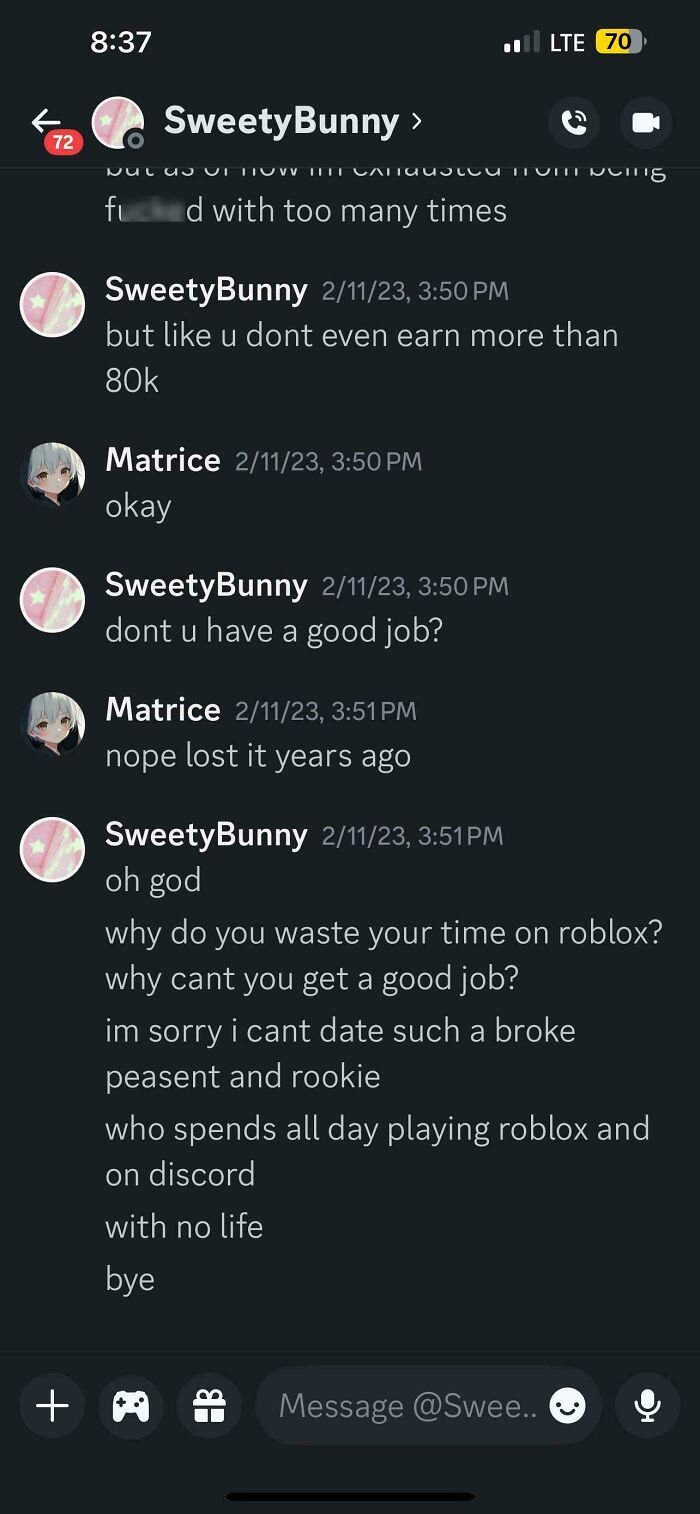Screen dimensions: 700x1514
Task: Tap the LTE network indicator
Action: point(567,42)
